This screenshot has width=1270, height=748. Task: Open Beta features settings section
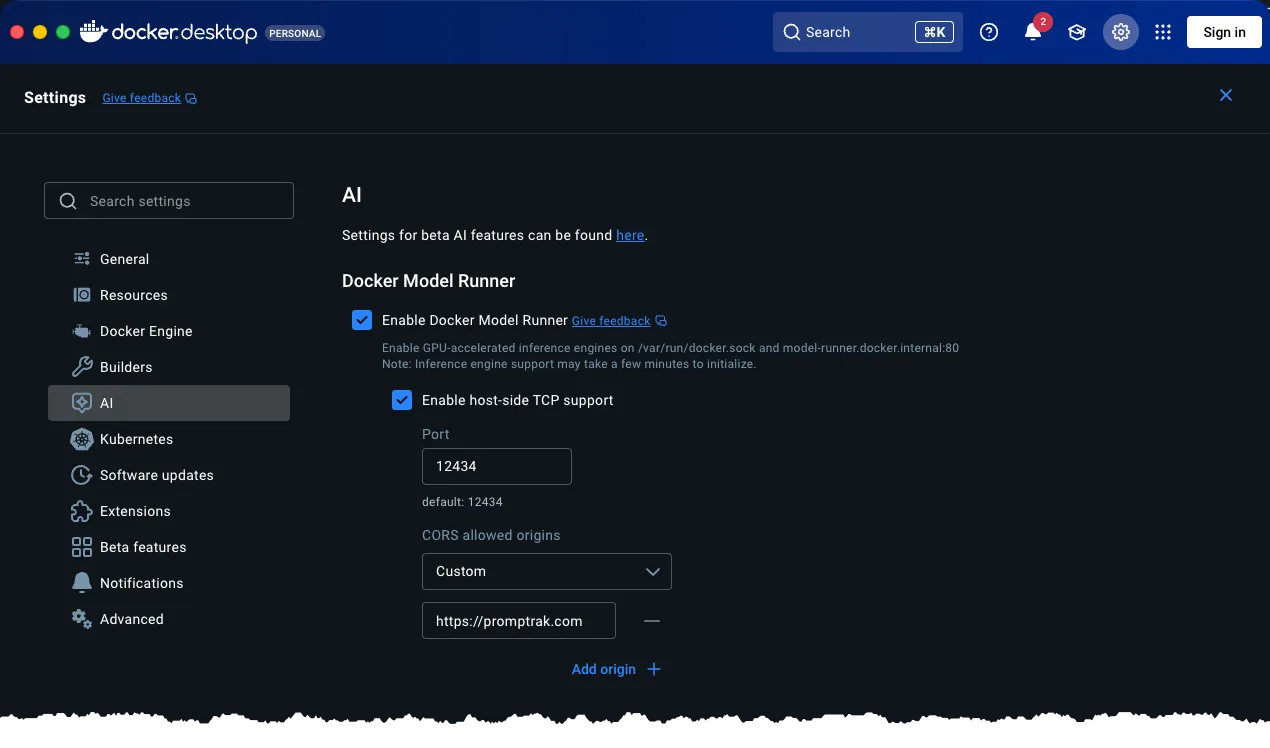(x=169, y=547)
